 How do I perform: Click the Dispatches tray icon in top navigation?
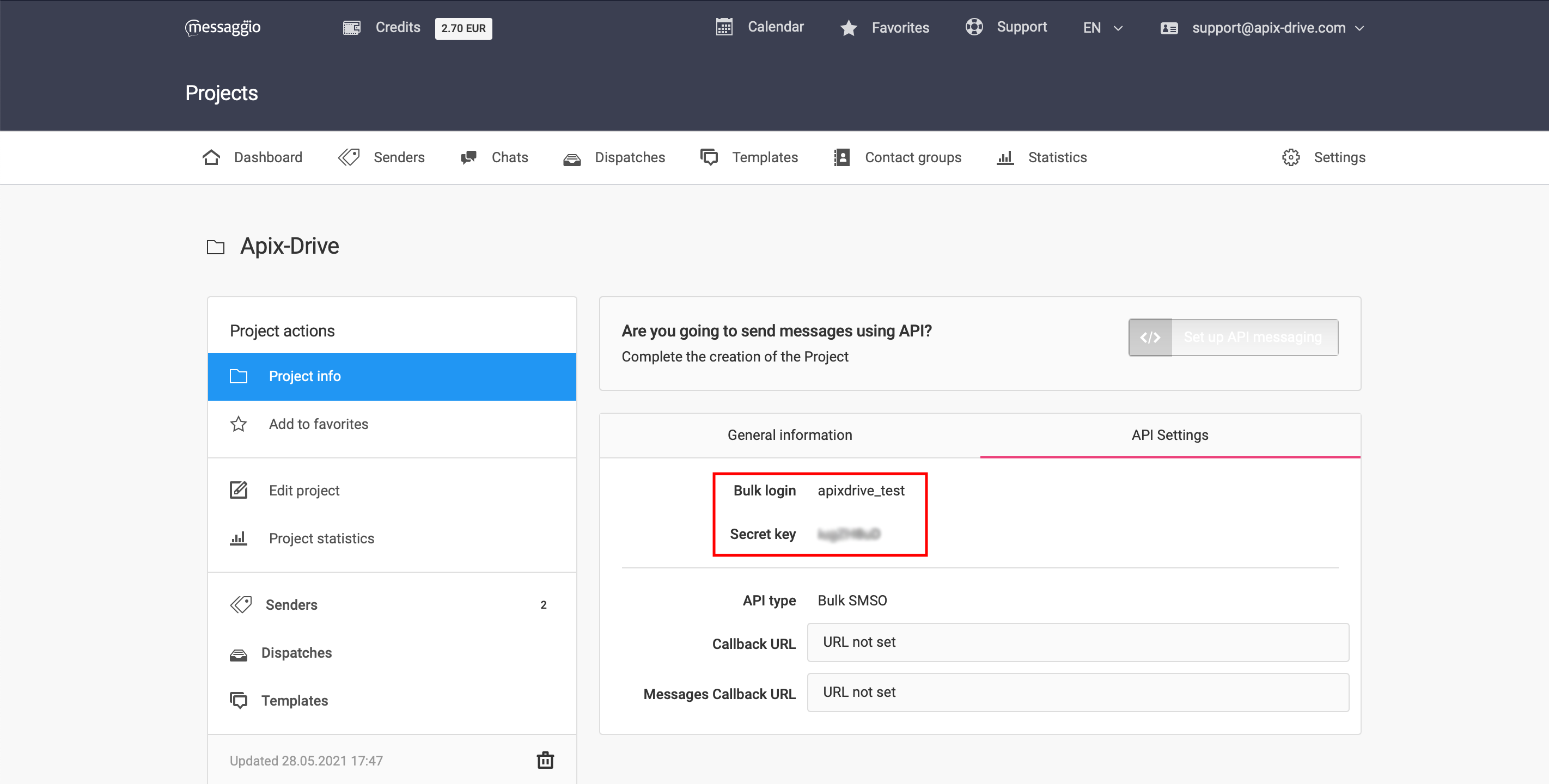coord(572,159)
